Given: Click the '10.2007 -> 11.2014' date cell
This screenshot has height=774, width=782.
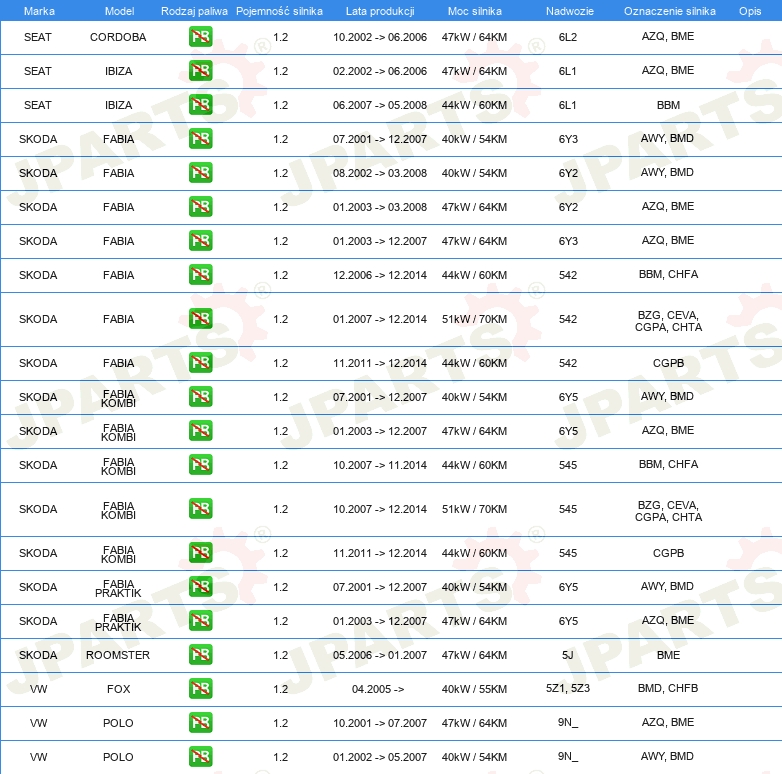Looking at the screenshot, I should (380, 465).
